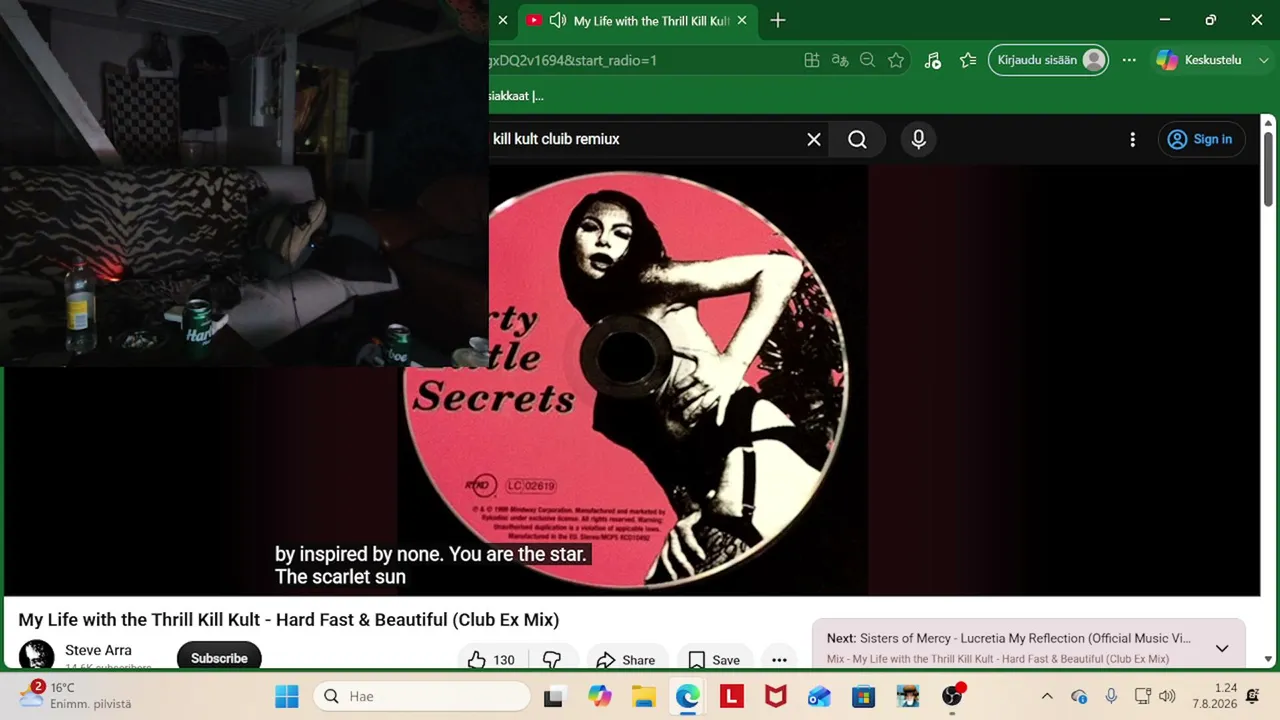The width and height of the screenshot is (1280, 720).
Task: Start voice search with the microphone
Action: [919, 139]
